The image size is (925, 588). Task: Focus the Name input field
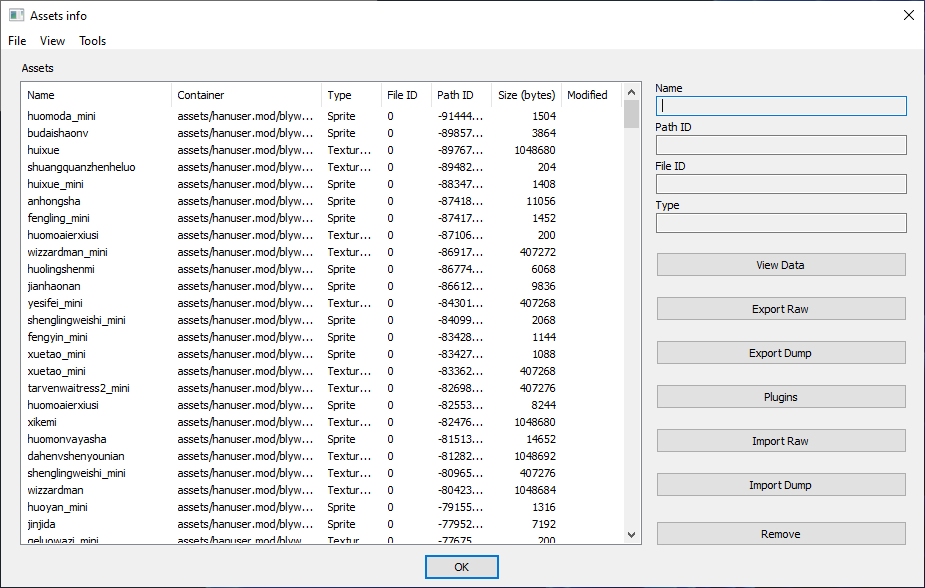click(780, 106)
